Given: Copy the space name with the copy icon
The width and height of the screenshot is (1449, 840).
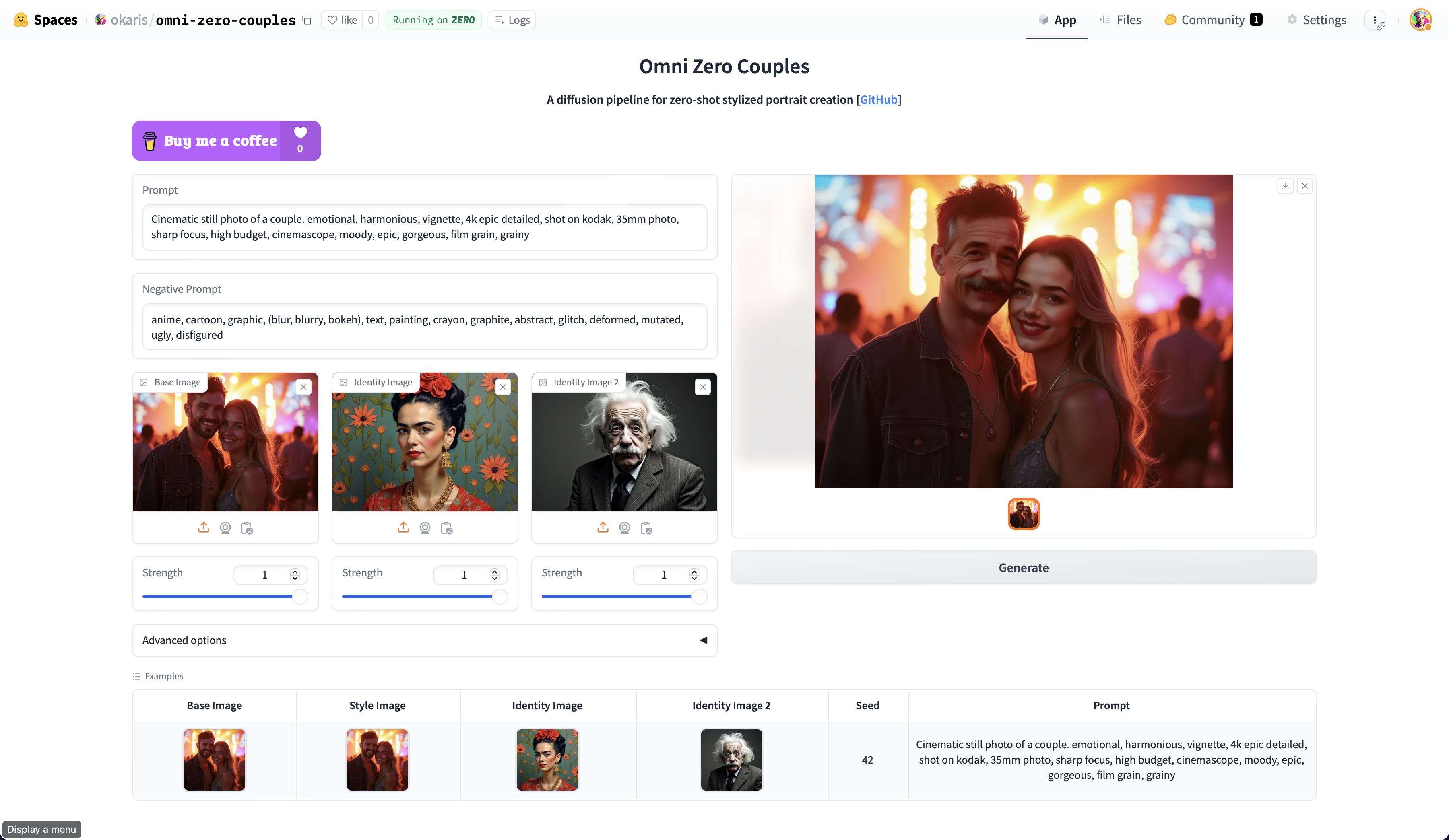Looking at the screenshot, I should (307, 20).
